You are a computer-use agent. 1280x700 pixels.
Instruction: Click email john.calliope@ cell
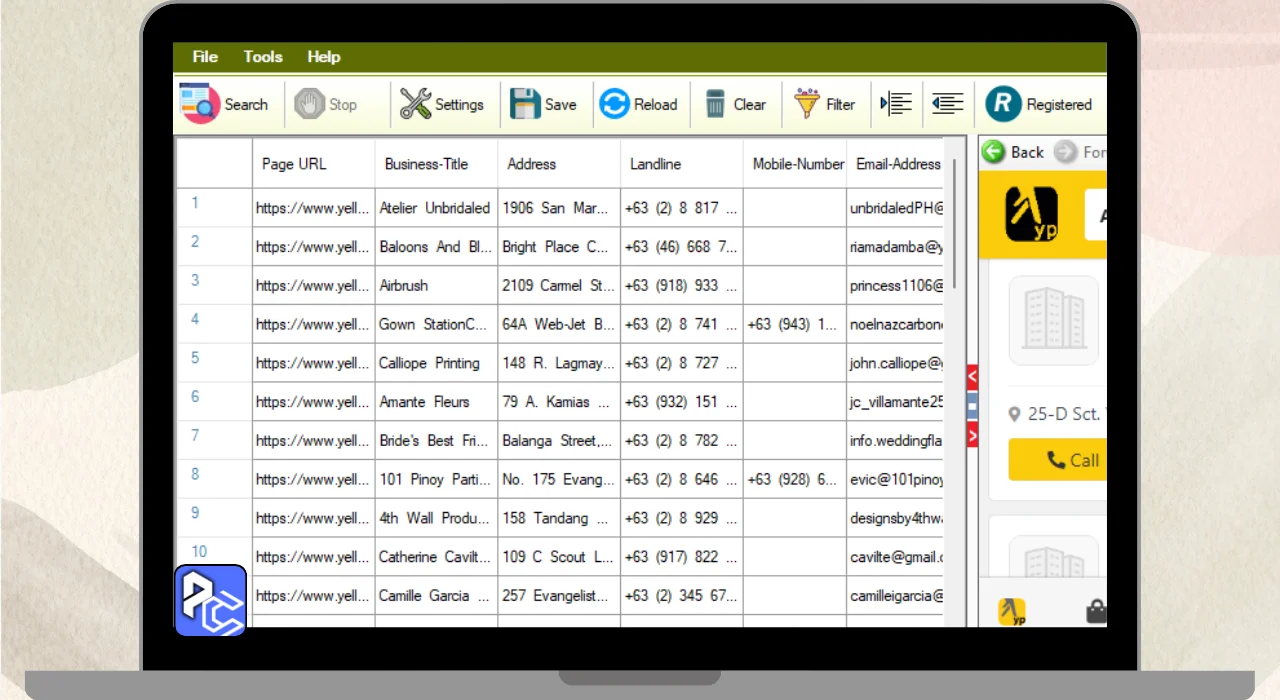click(895, 363)
